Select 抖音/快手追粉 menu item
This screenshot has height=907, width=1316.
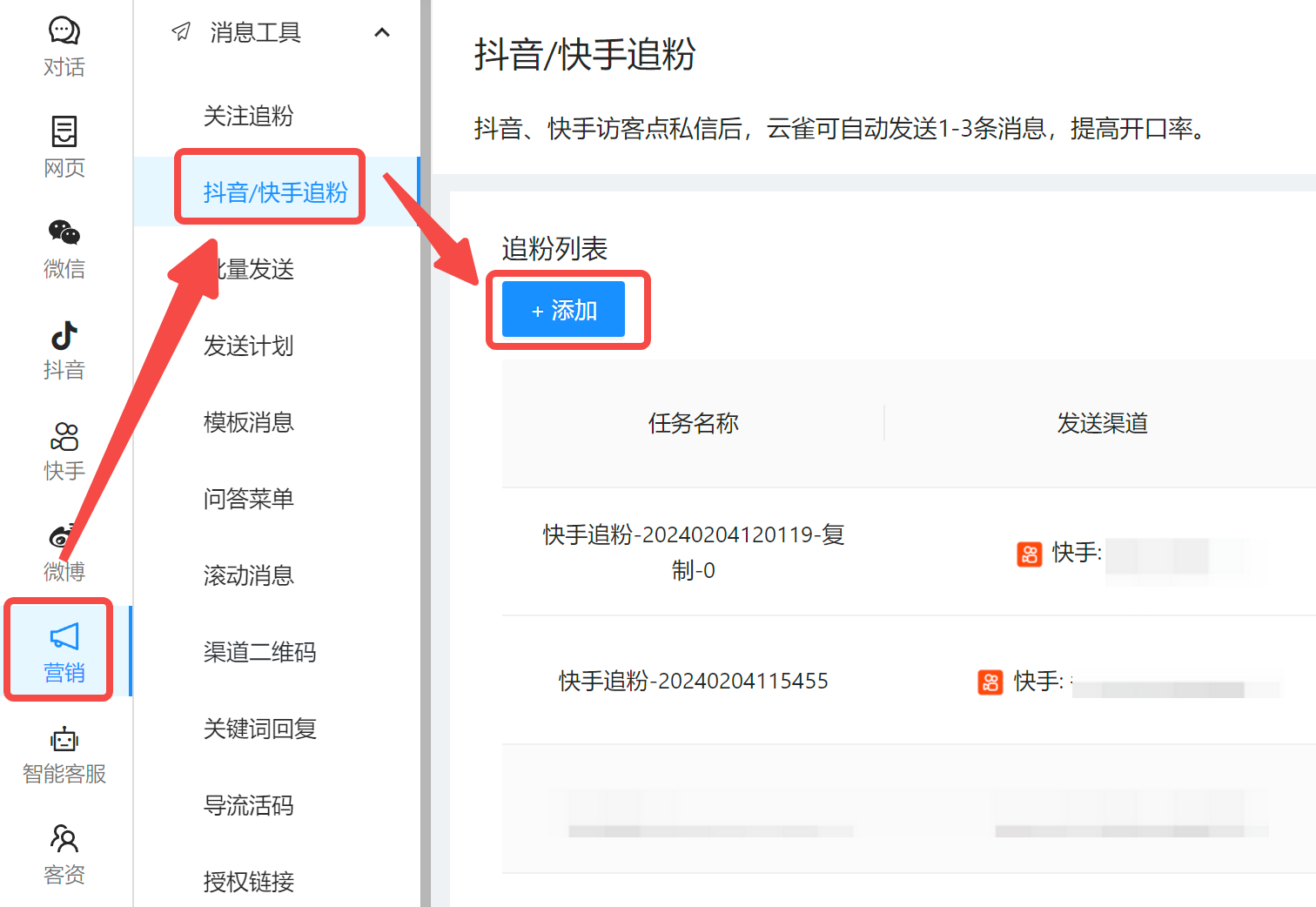pyautogui.click(x=275, y=192)
